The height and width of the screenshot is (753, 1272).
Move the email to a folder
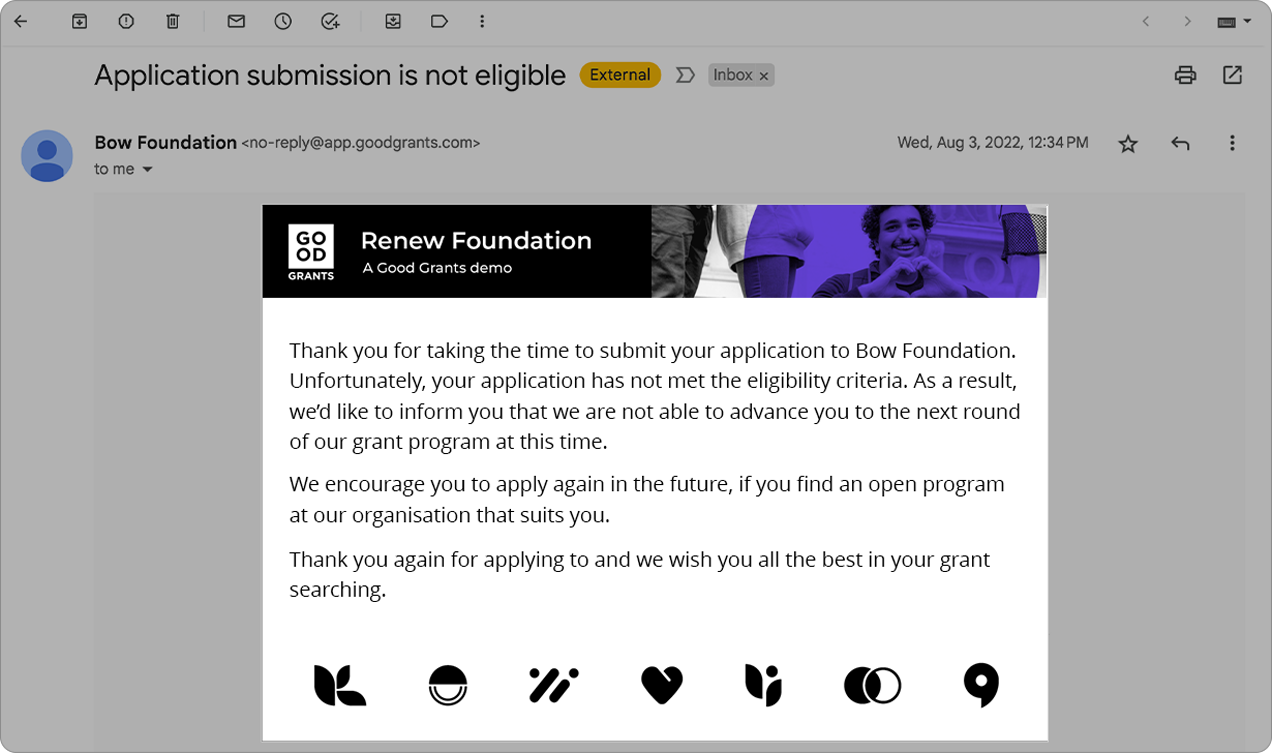(392, 21)
